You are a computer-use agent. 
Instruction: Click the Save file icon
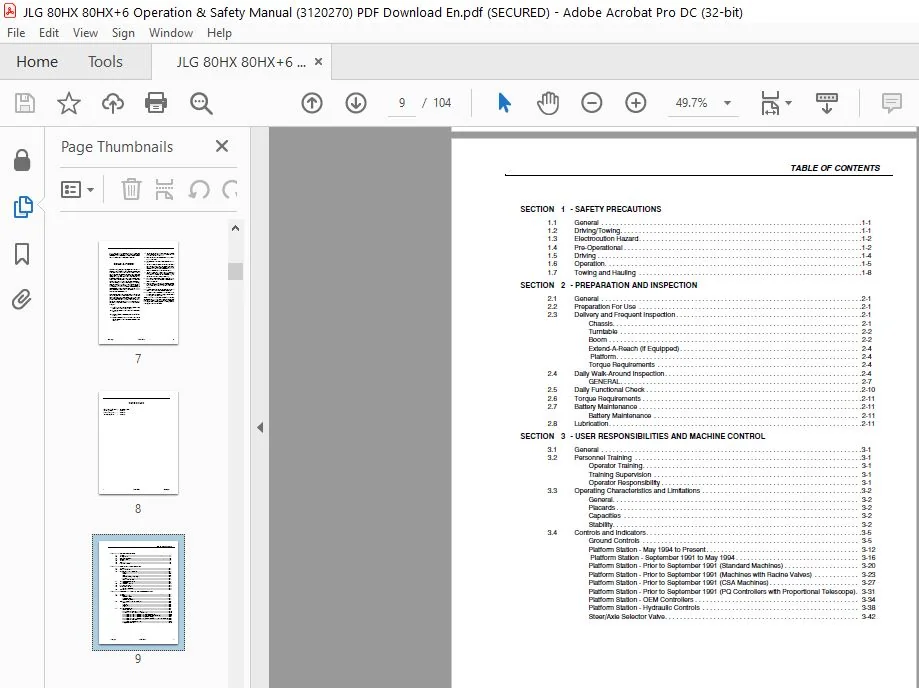pos(25,103)
